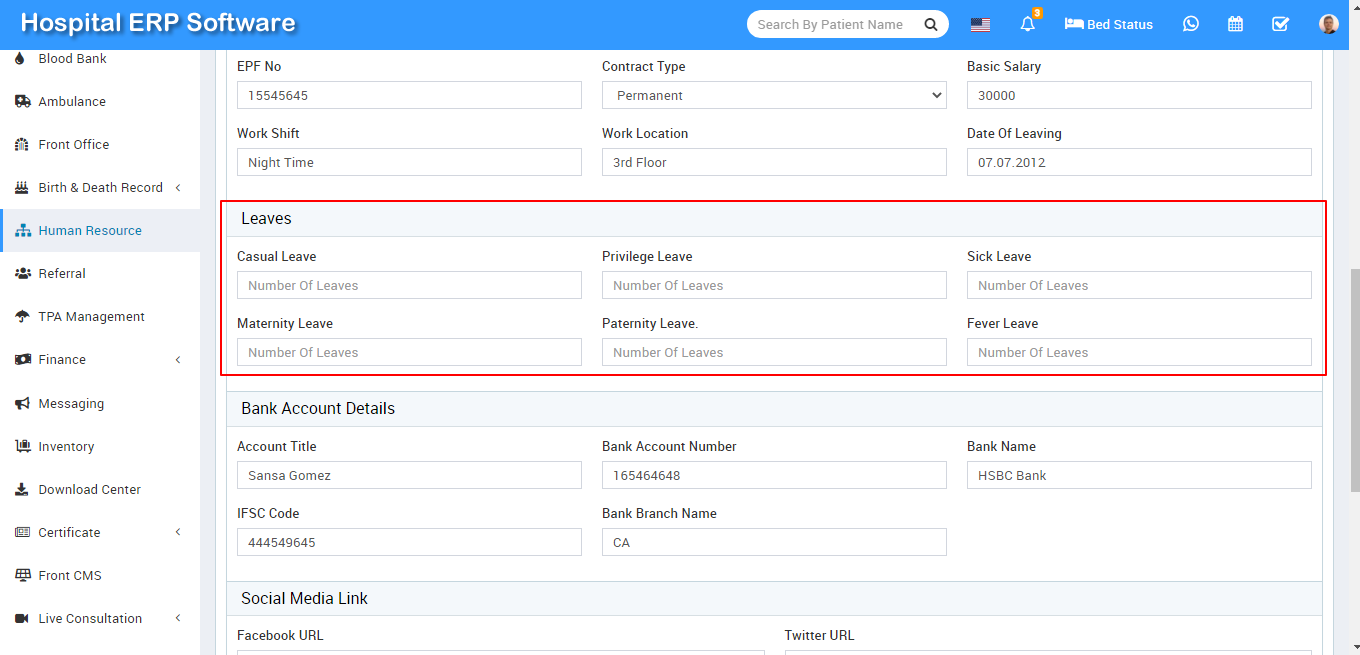Open Human Resource in the sidebar
This screenshot has height=655, width=1360.
(90, 231)
